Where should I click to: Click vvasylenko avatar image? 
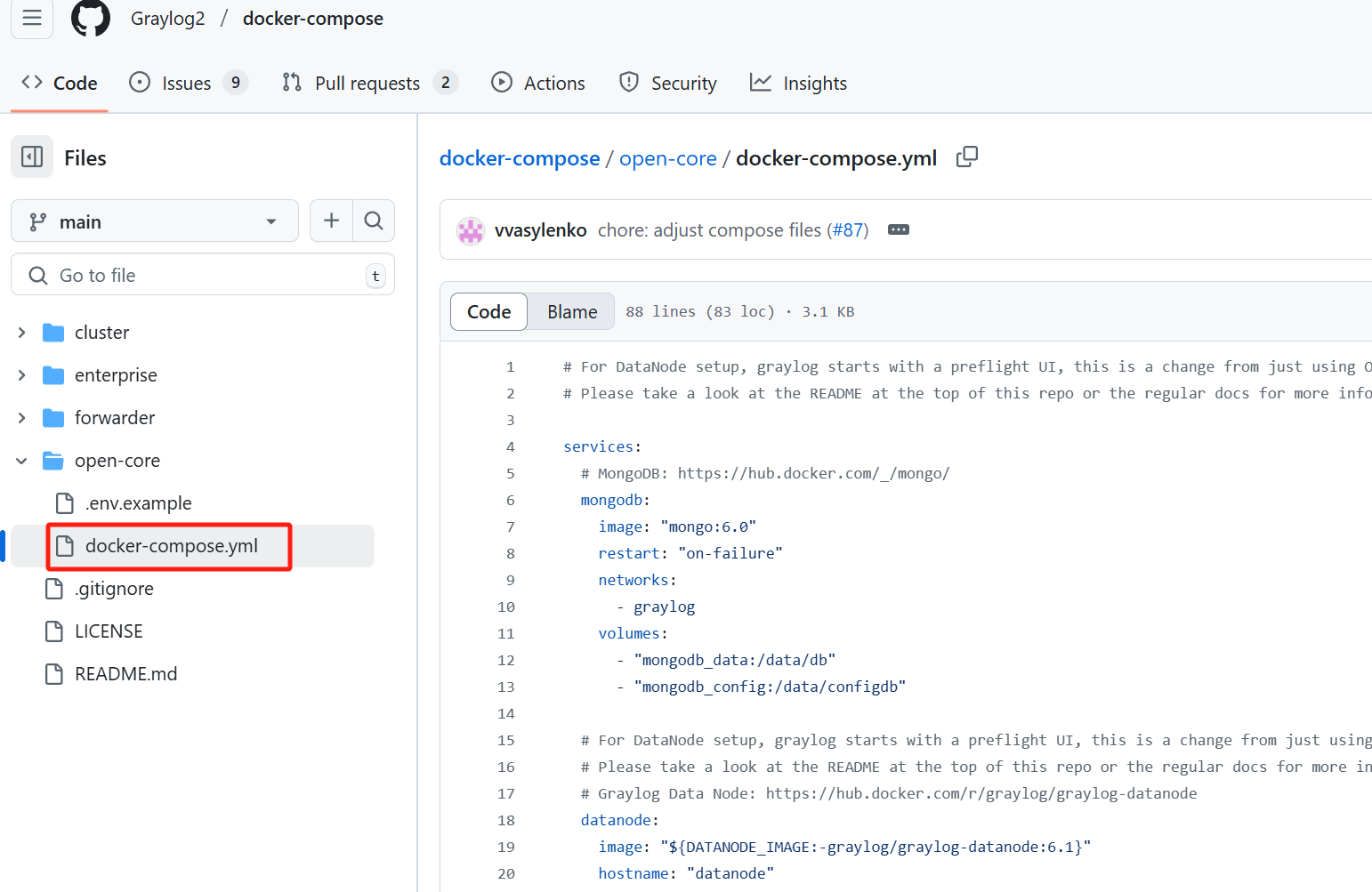click(470, 230)
